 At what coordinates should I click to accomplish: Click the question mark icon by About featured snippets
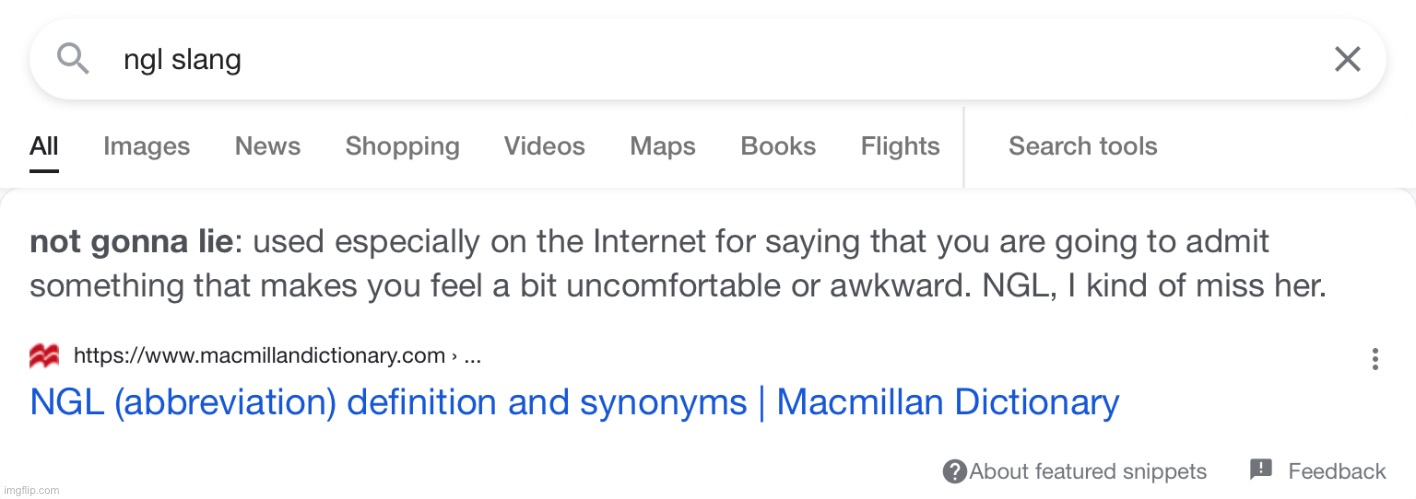[955, 471]
